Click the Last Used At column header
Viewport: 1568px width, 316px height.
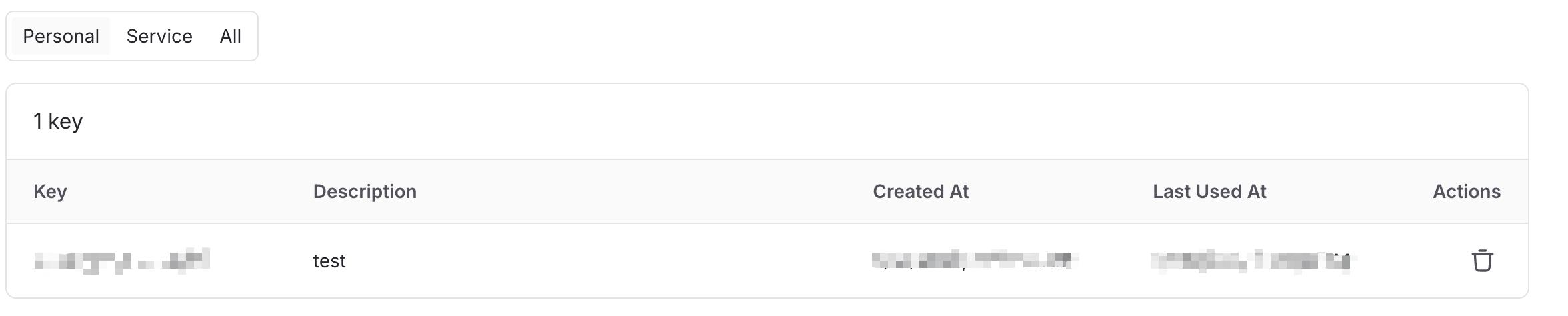coord(1209,192)
